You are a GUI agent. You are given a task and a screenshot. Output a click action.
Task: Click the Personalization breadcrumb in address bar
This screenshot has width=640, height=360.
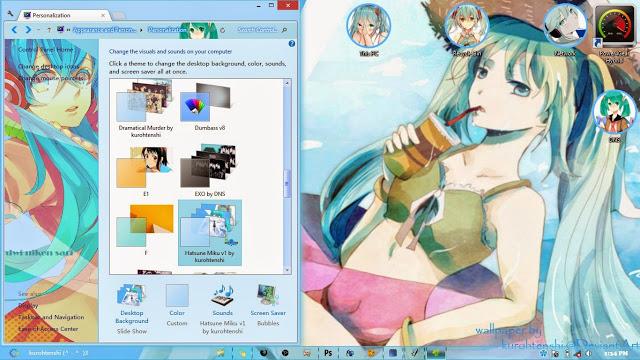point(167,30)
